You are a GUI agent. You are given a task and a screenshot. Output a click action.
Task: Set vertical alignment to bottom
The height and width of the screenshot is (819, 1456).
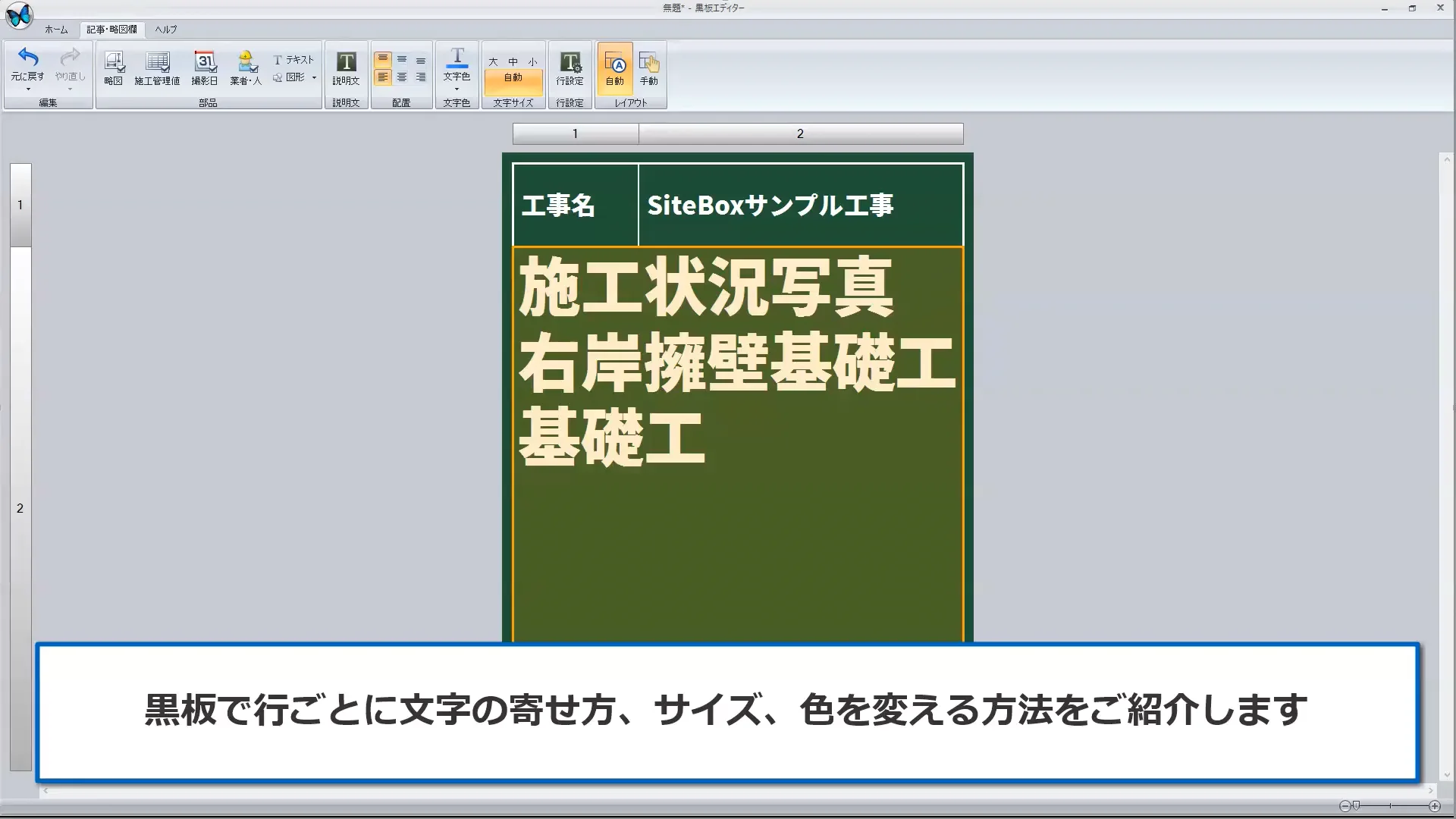pos(421,59)
